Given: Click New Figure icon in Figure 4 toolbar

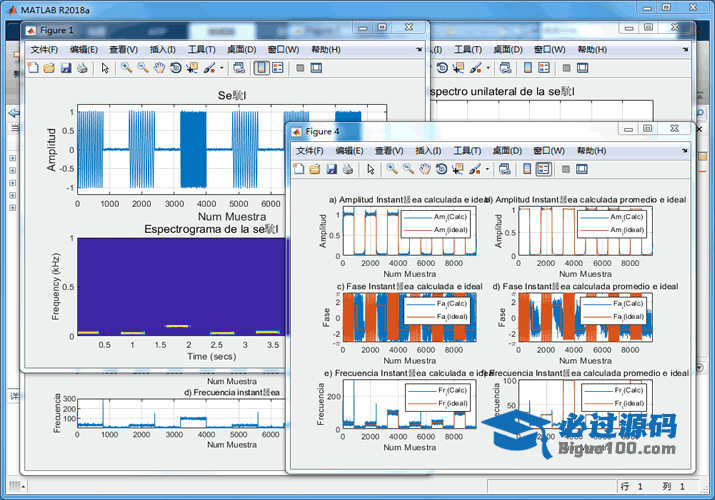Looking at the screenshot, I should tap(299, 170).
